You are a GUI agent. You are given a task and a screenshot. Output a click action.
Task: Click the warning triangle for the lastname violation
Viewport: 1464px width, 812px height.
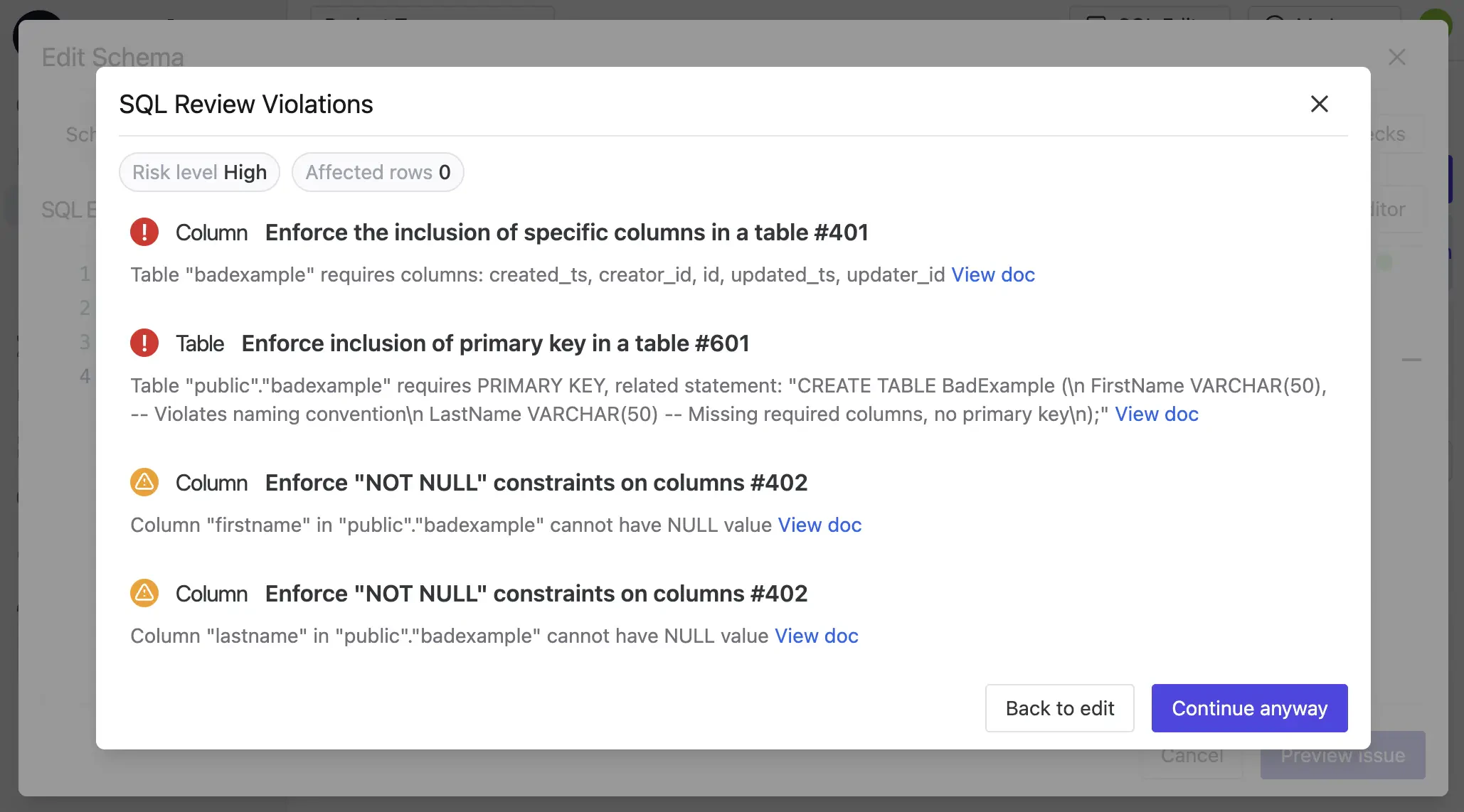144,593
